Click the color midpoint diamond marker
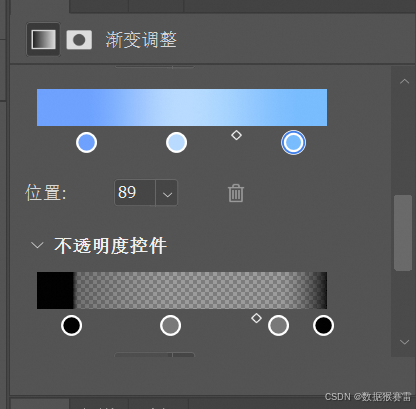Image resolution: width=416 pixels, height=409 pixels. (236, 135)
